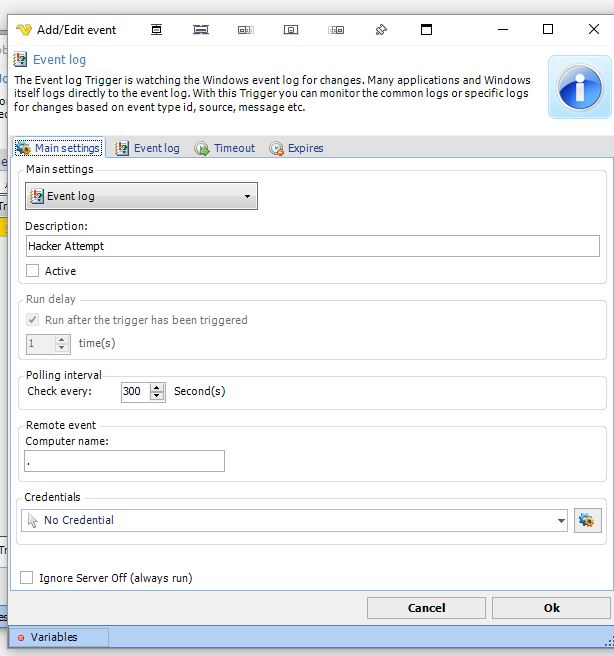Click the blue information icon
Screen dimensions: 614x656
pos(580,87)
